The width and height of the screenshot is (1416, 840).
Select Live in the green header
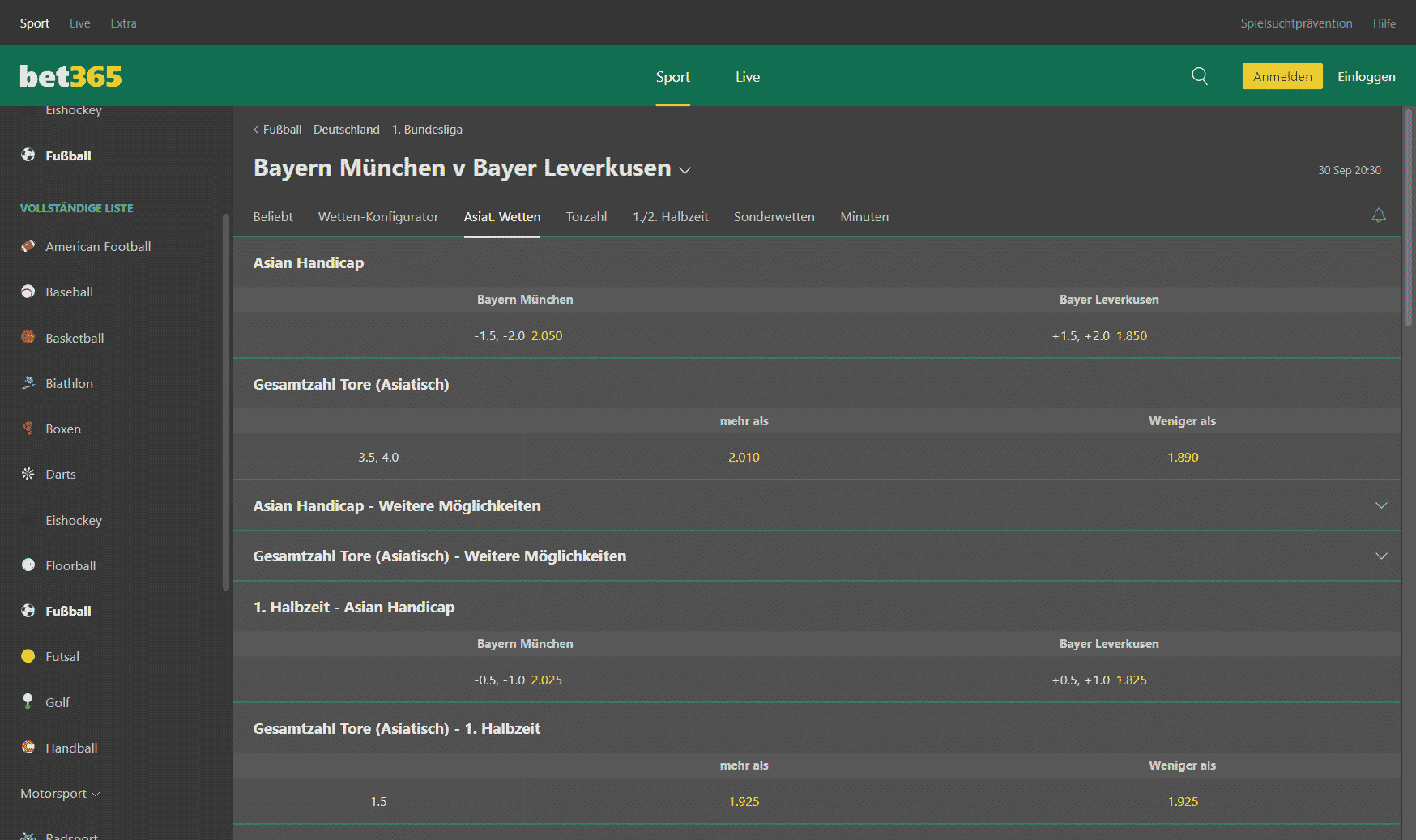coord(748,77)
